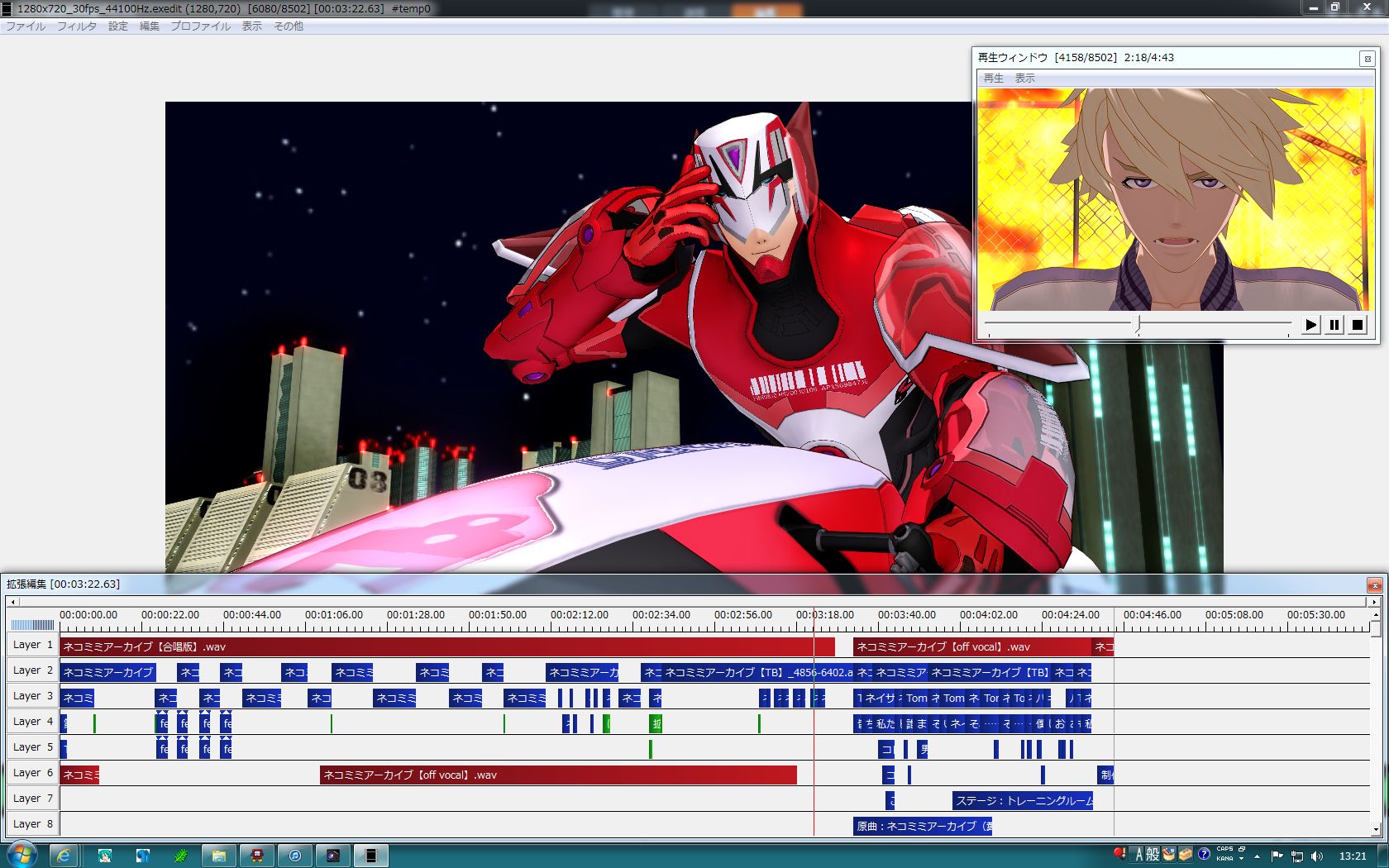Open the 表示 menu in playback window
The image size is (1389, 868).
1024,79
